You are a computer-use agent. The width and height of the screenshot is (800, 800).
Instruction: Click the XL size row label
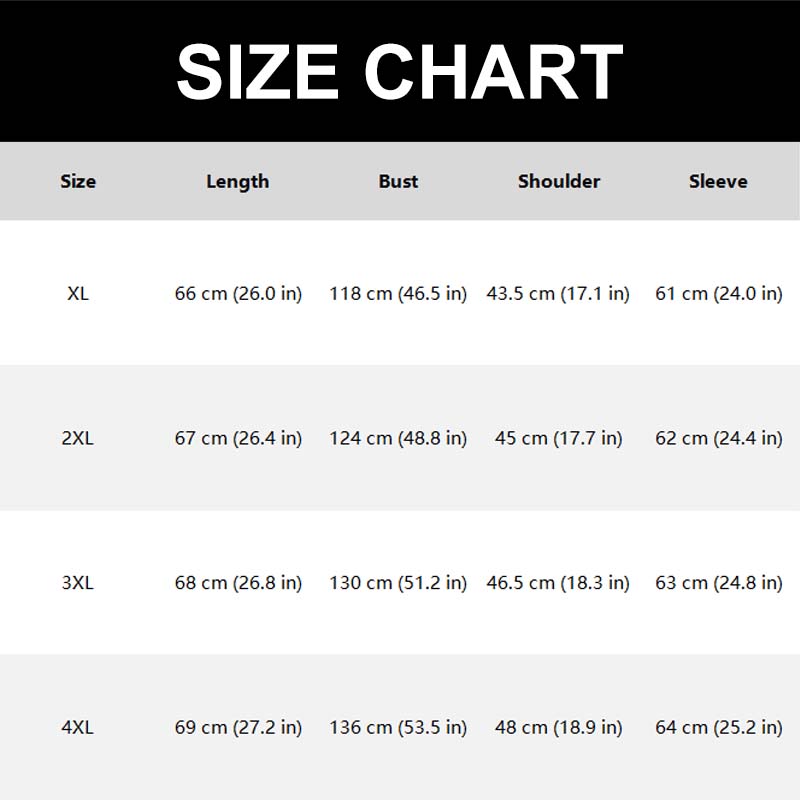(78, 294)
